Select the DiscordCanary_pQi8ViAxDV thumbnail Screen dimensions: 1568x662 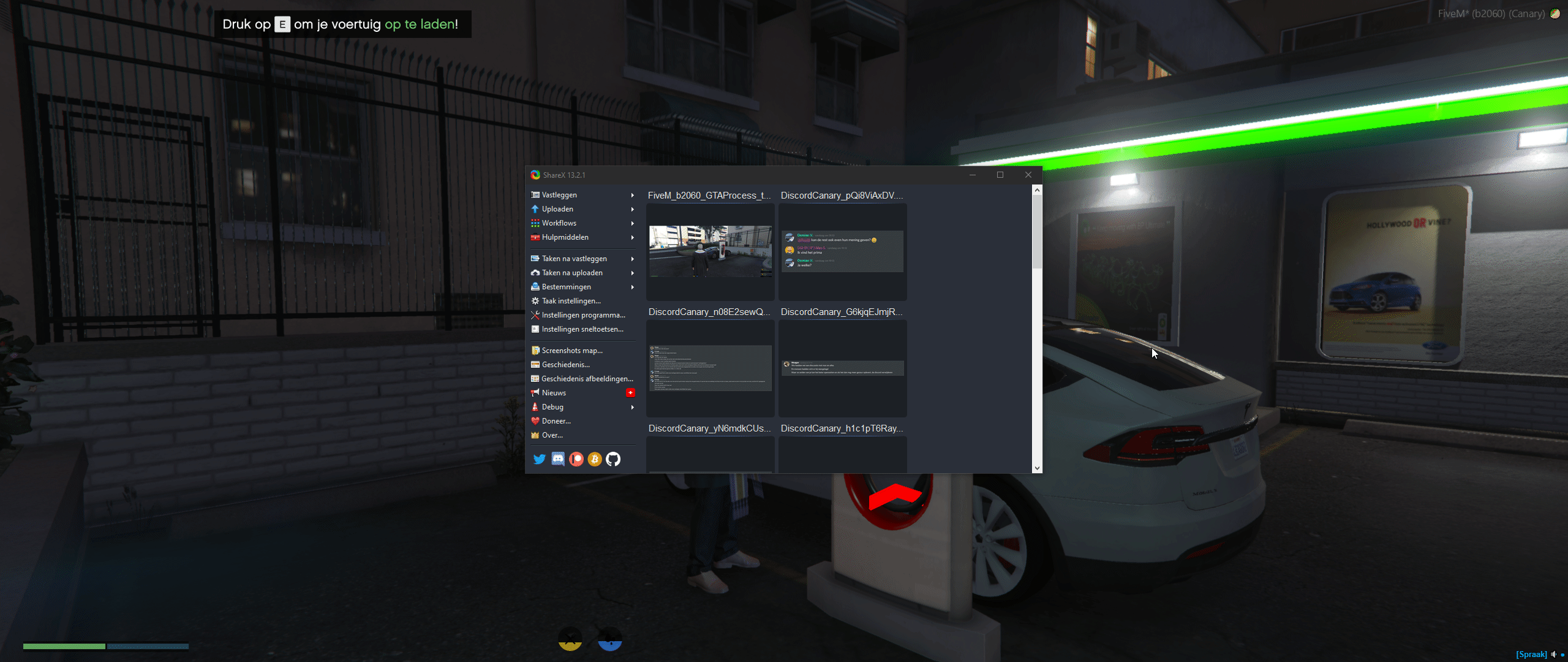tap(842, 251)
